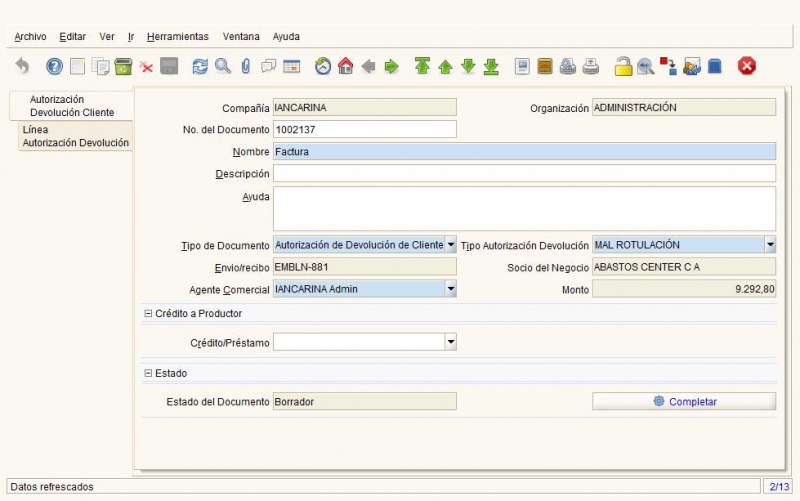Click the undo changes arrow icon
800x501 pixels.
[22, 66]
